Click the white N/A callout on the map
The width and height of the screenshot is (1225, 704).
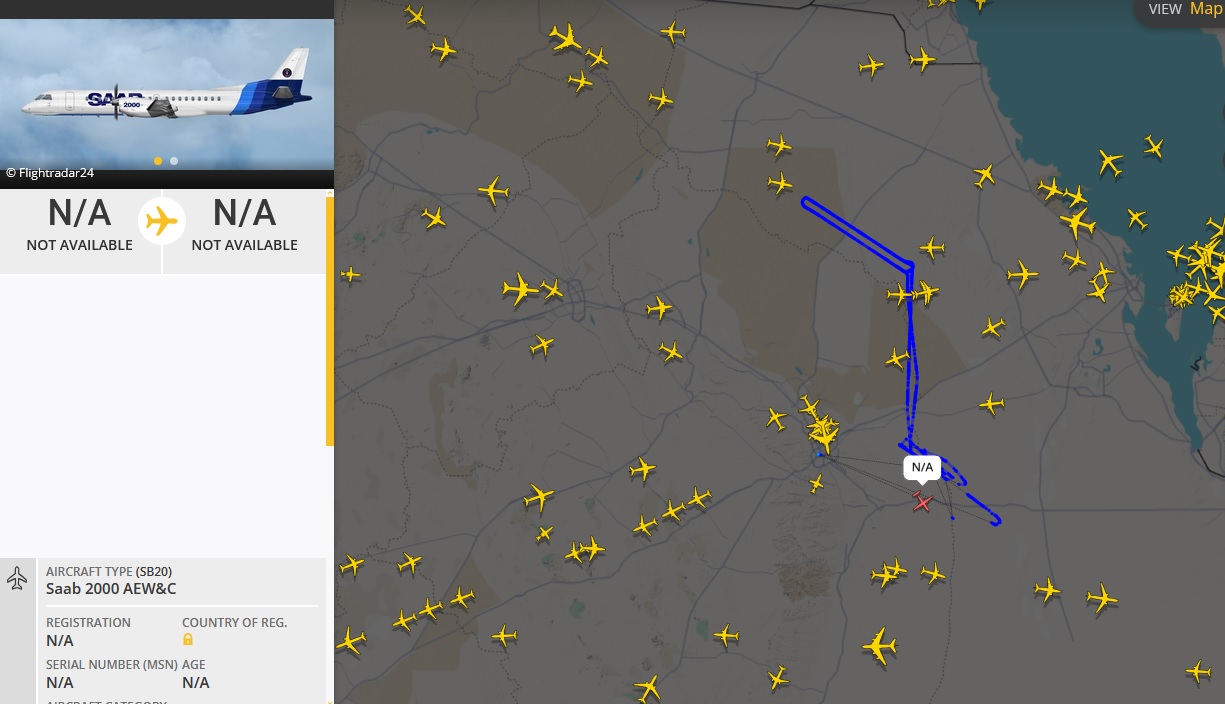coord(921,467)
